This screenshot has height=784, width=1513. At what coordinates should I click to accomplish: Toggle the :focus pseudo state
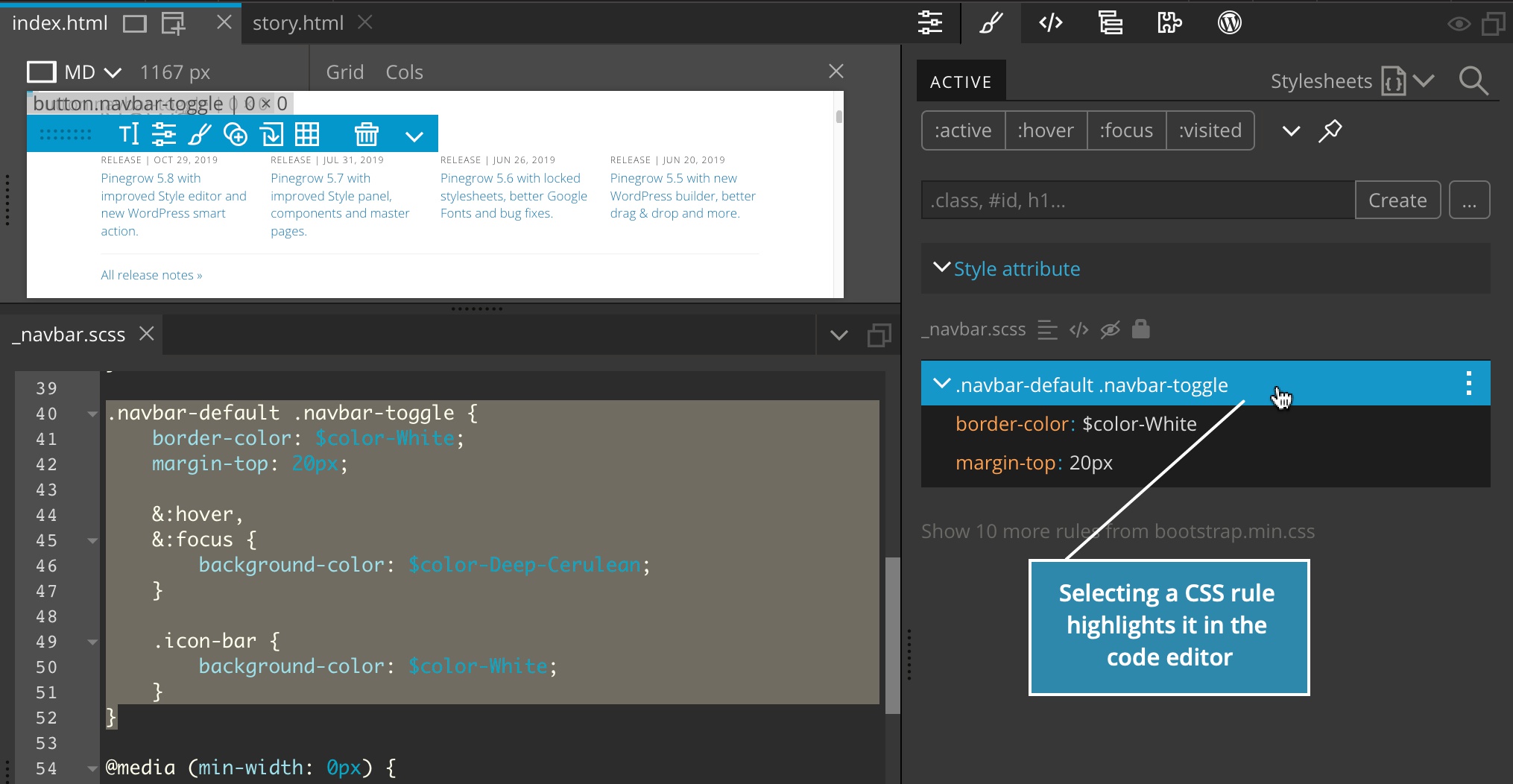1127,130
